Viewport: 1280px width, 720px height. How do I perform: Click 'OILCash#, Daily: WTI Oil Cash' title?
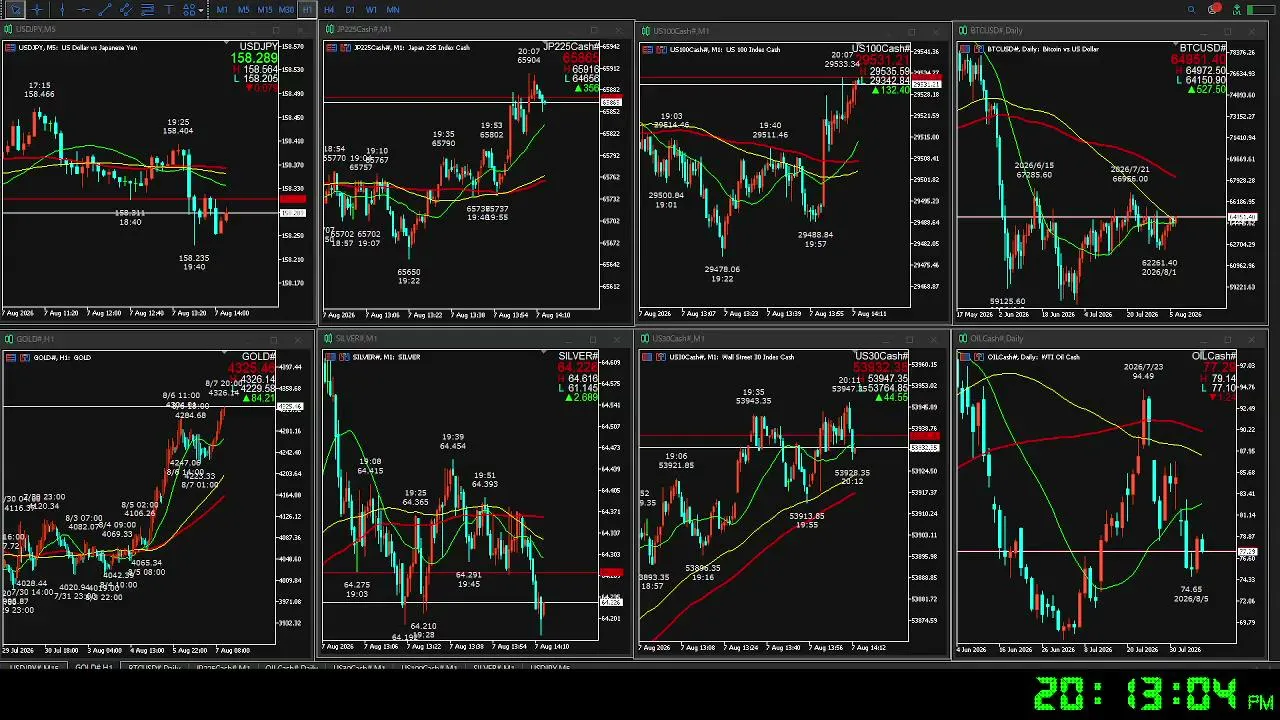pos(1032,357)
